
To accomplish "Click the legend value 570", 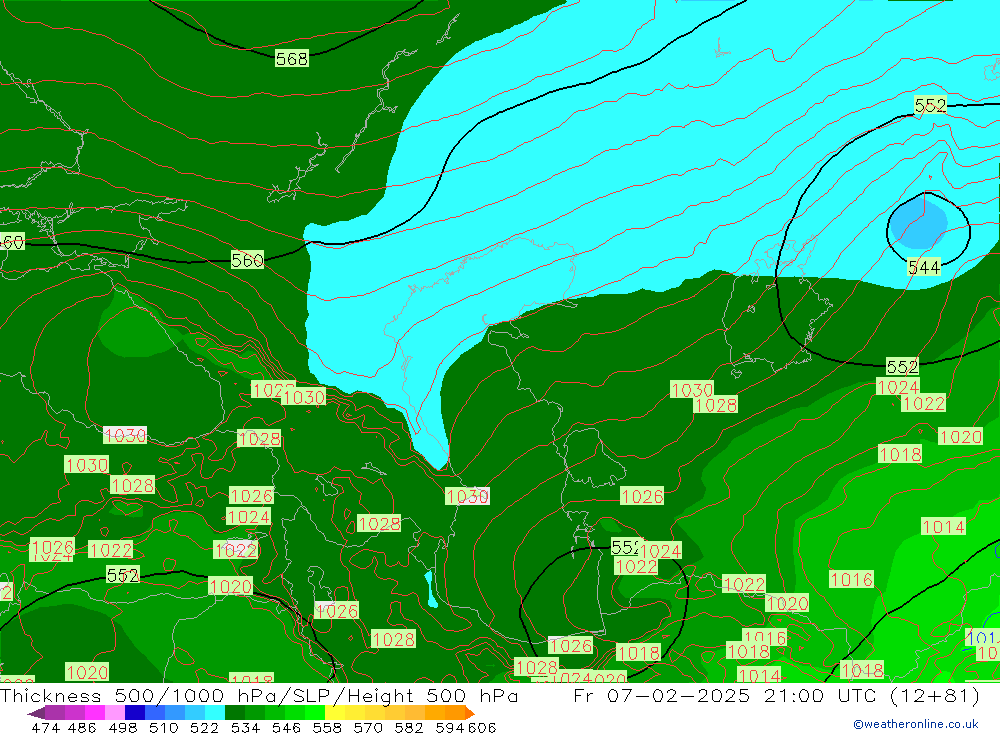I will pyautogui.click(x=368, y=727).
